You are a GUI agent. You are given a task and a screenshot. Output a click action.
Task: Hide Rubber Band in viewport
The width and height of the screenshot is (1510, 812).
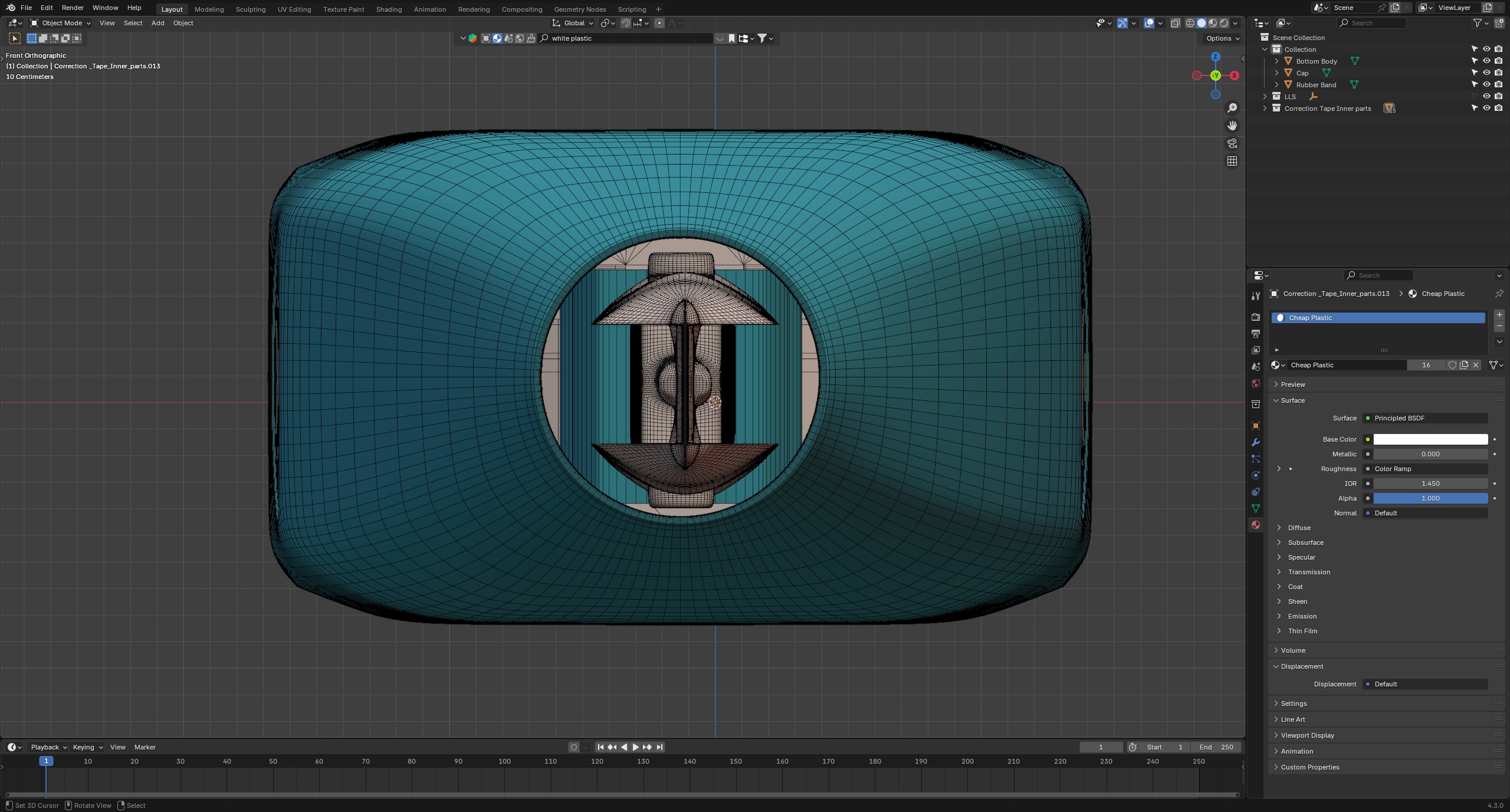coord(1486,84)
